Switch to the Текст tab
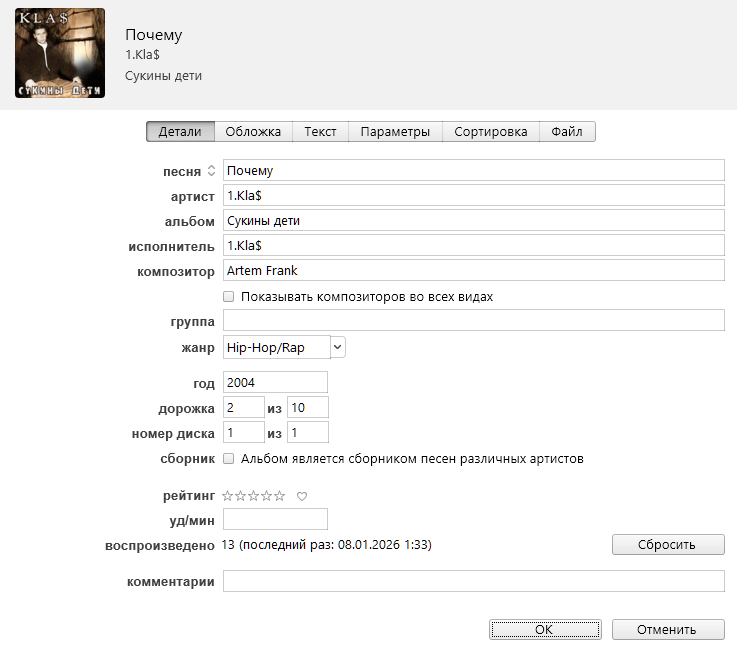The width and height of the screenshot is (737, 655). click(321, 132)
